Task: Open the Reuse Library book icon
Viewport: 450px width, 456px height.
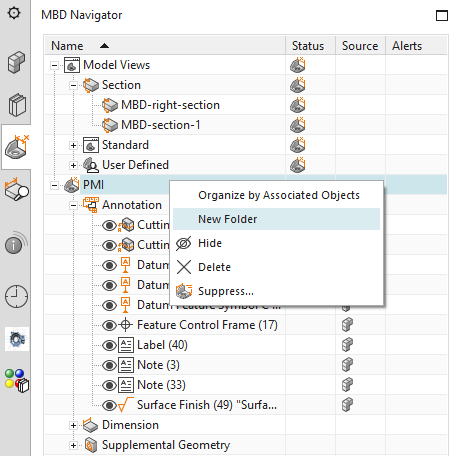Action: 17,105
